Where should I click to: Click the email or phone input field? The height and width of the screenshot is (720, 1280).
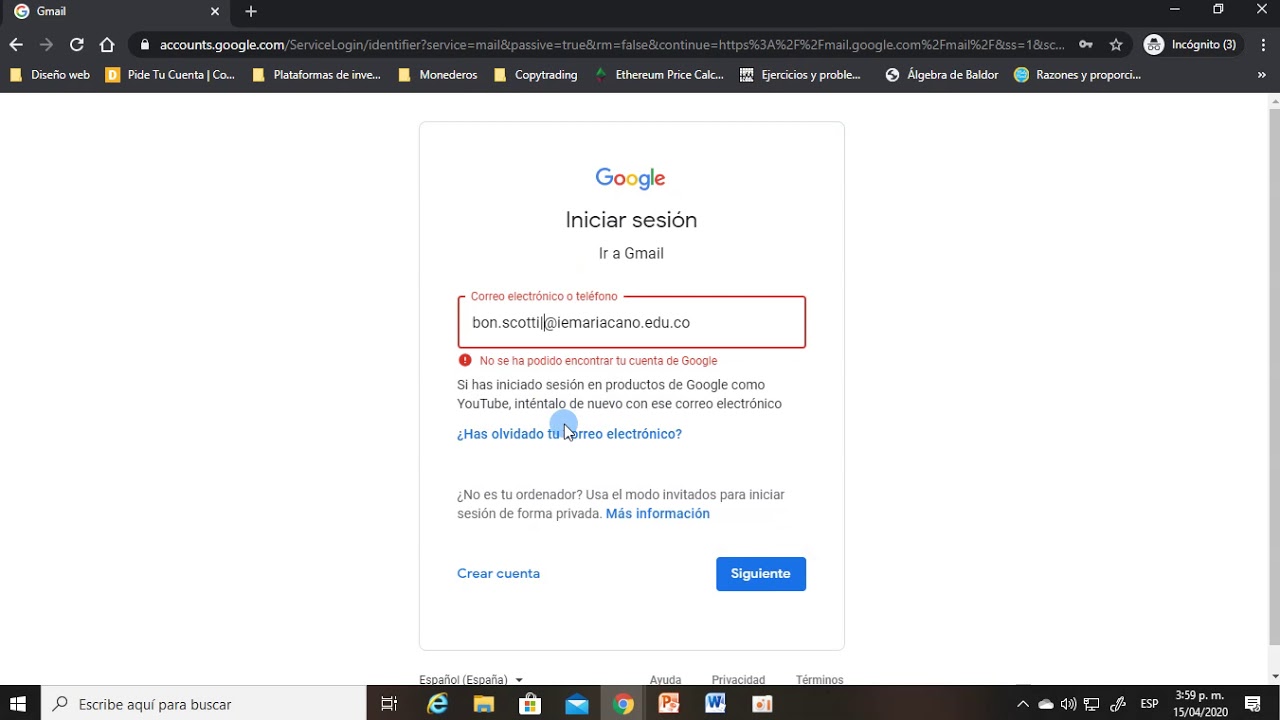coord(631,322)
